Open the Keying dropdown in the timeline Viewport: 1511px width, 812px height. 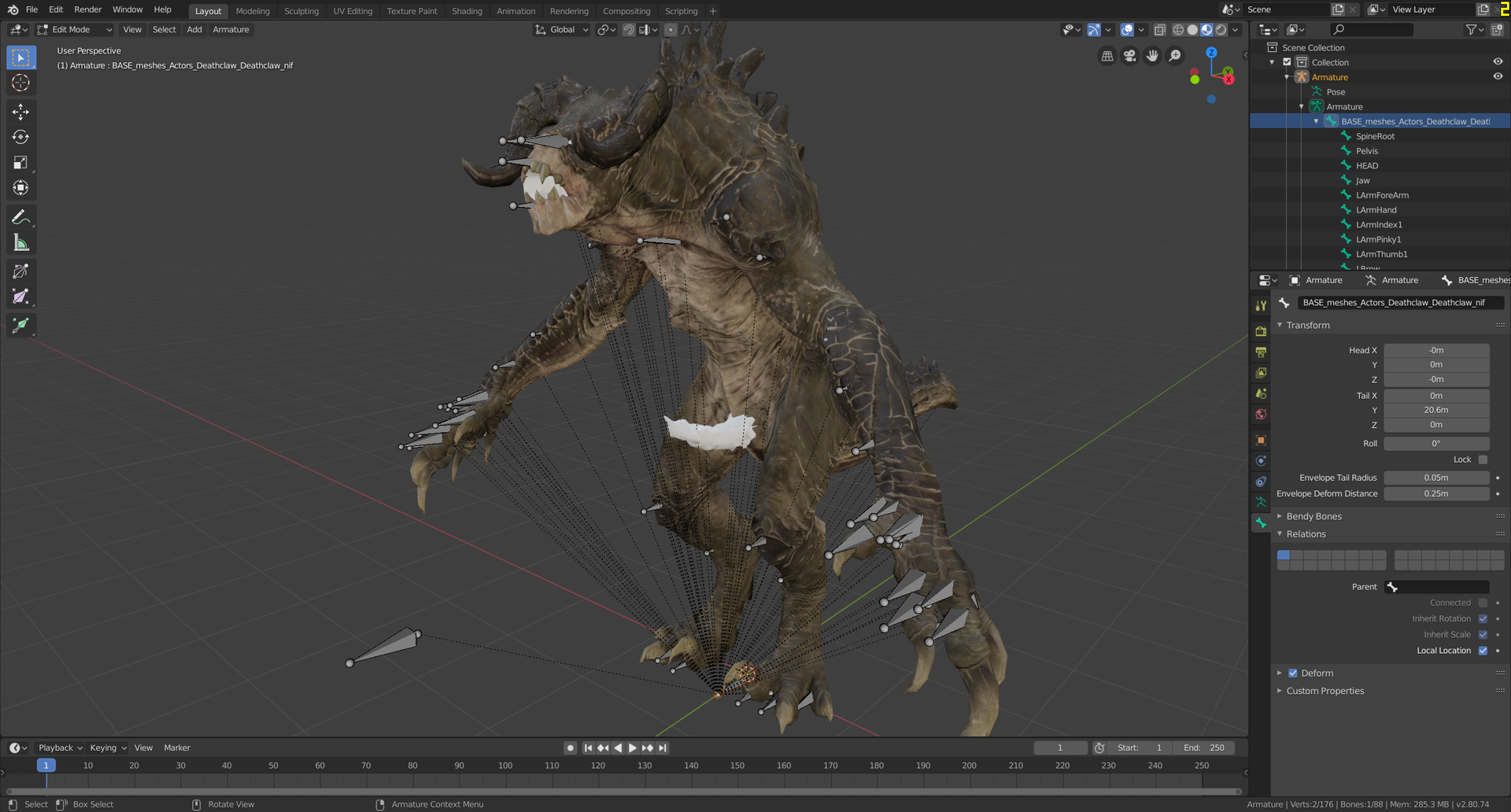(x=108, y=748)
